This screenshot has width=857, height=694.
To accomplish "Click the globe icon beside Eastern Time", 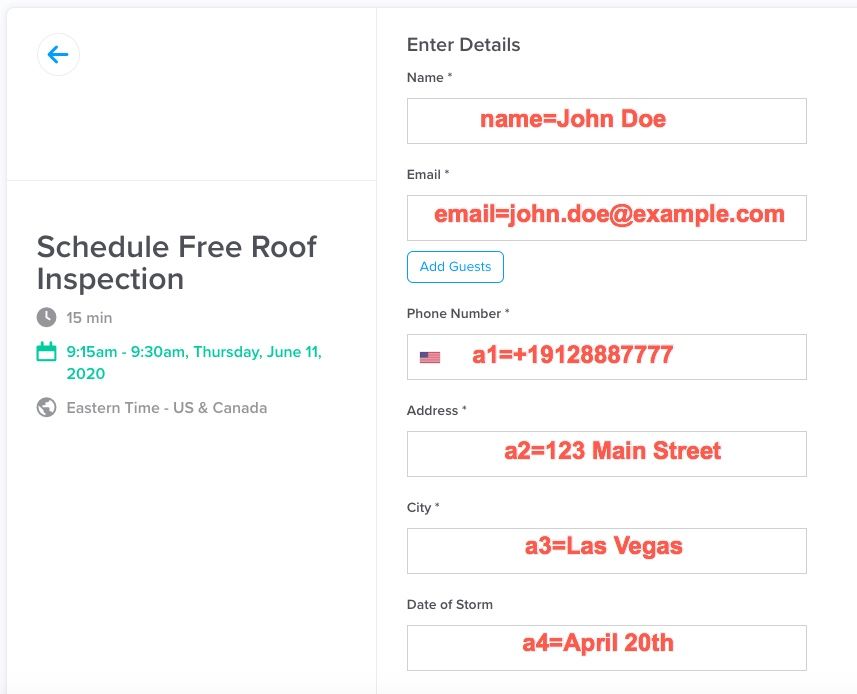I will coord(46,408).
